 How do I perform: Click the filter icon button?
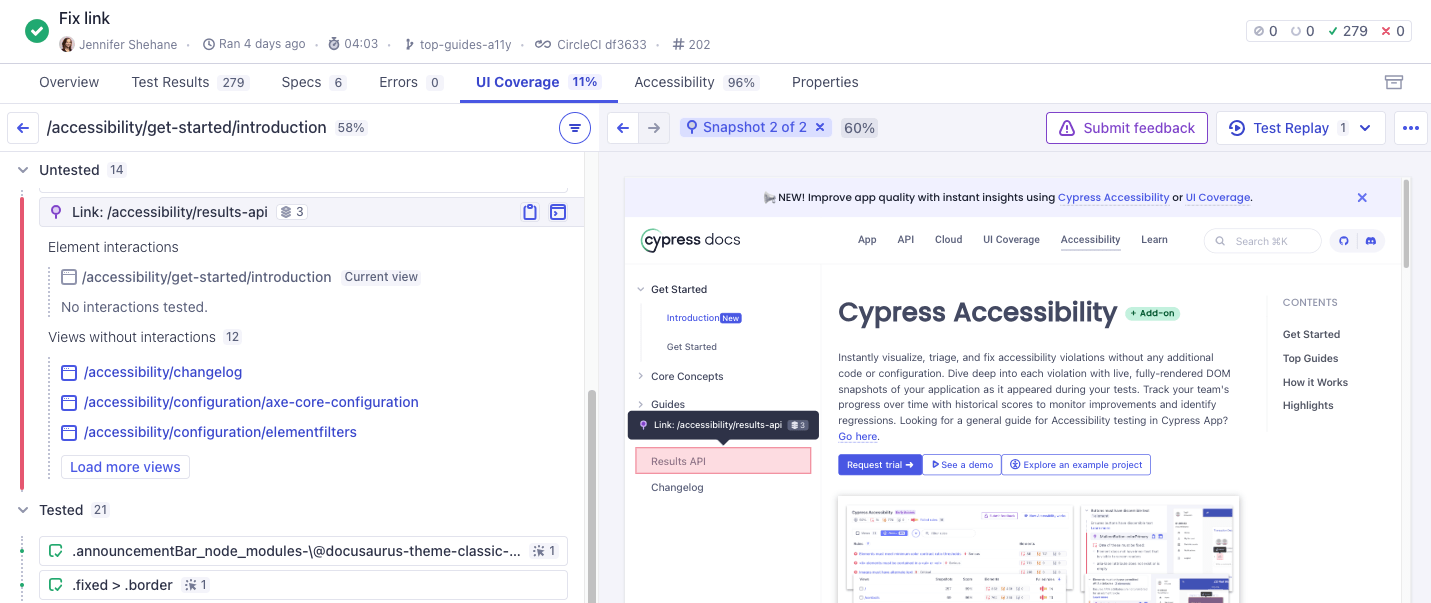coord(574,128)
